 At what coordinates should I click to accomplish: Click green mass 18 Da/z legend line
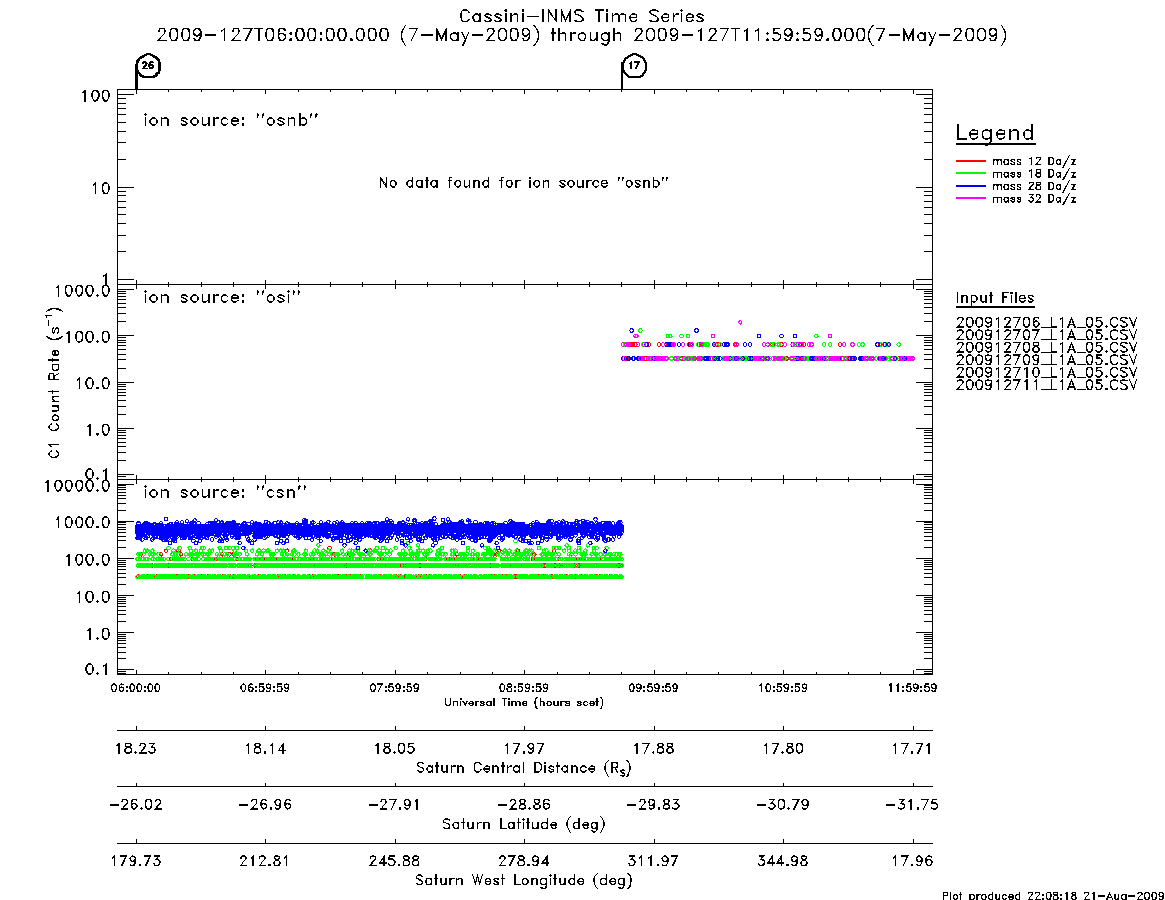point(970,174)
